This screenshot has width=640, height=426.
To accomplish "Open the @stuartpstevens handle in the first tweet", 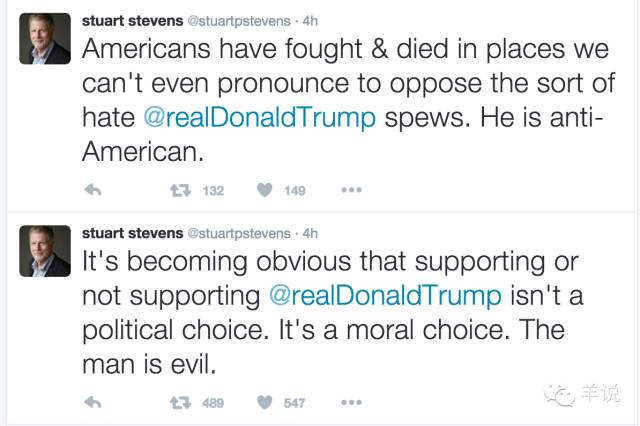I will 238,20.
